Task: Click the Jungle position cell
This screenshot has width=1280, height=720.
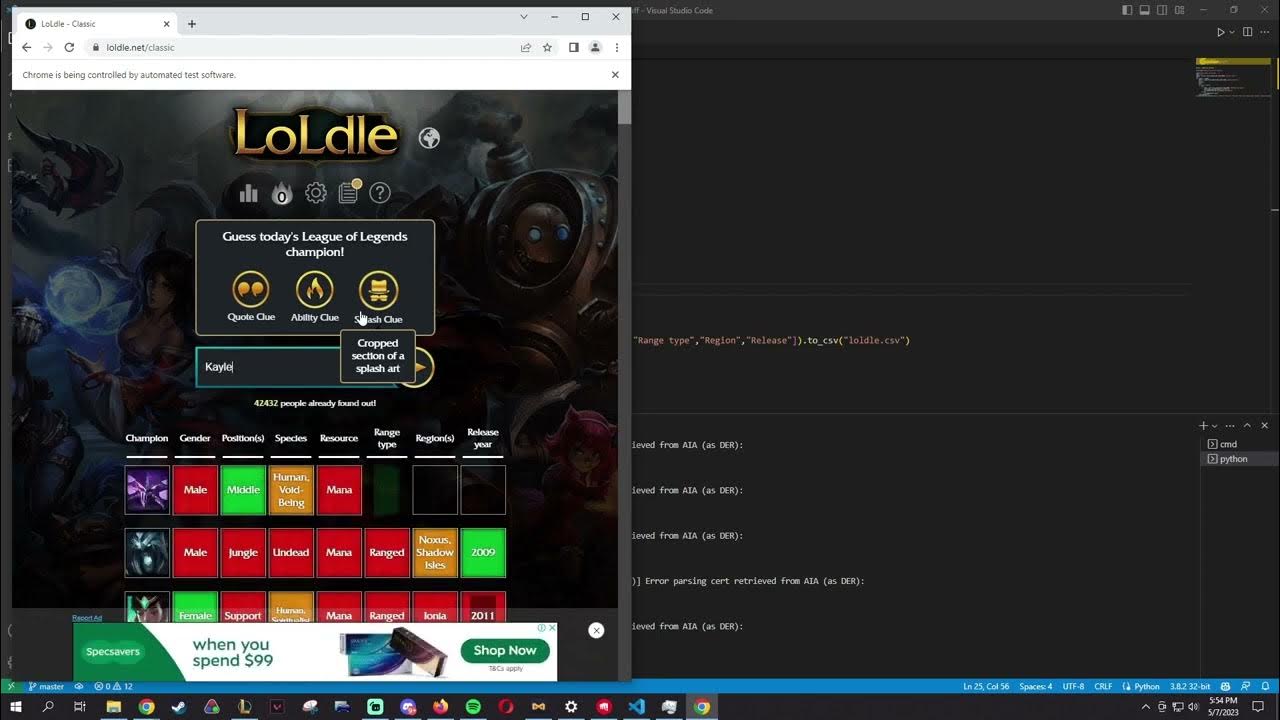Action: 243,553
